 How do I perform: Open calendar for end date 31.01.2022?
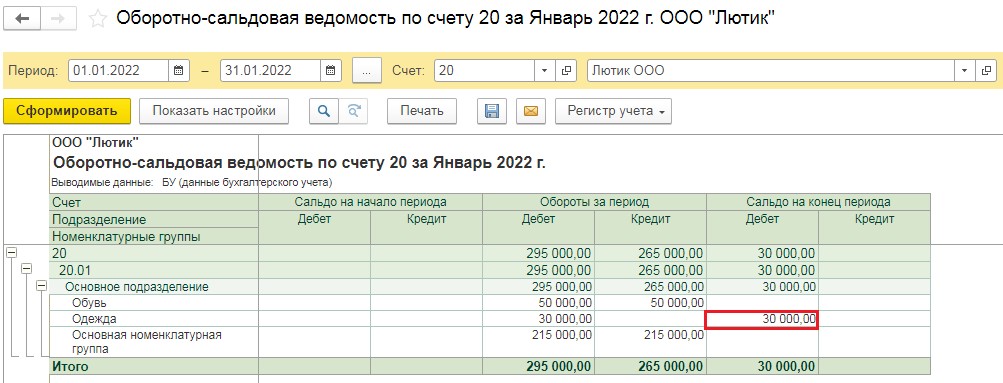click(x=330, y=70)
